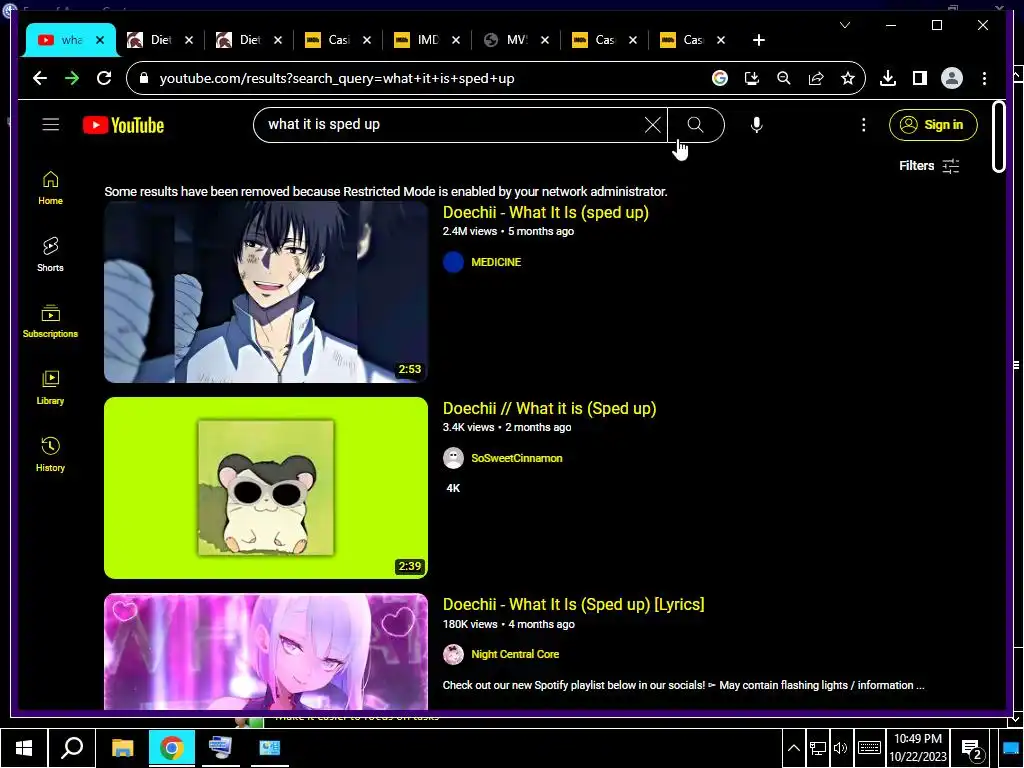Click the MEDICINE channel blue avatar

453,262
